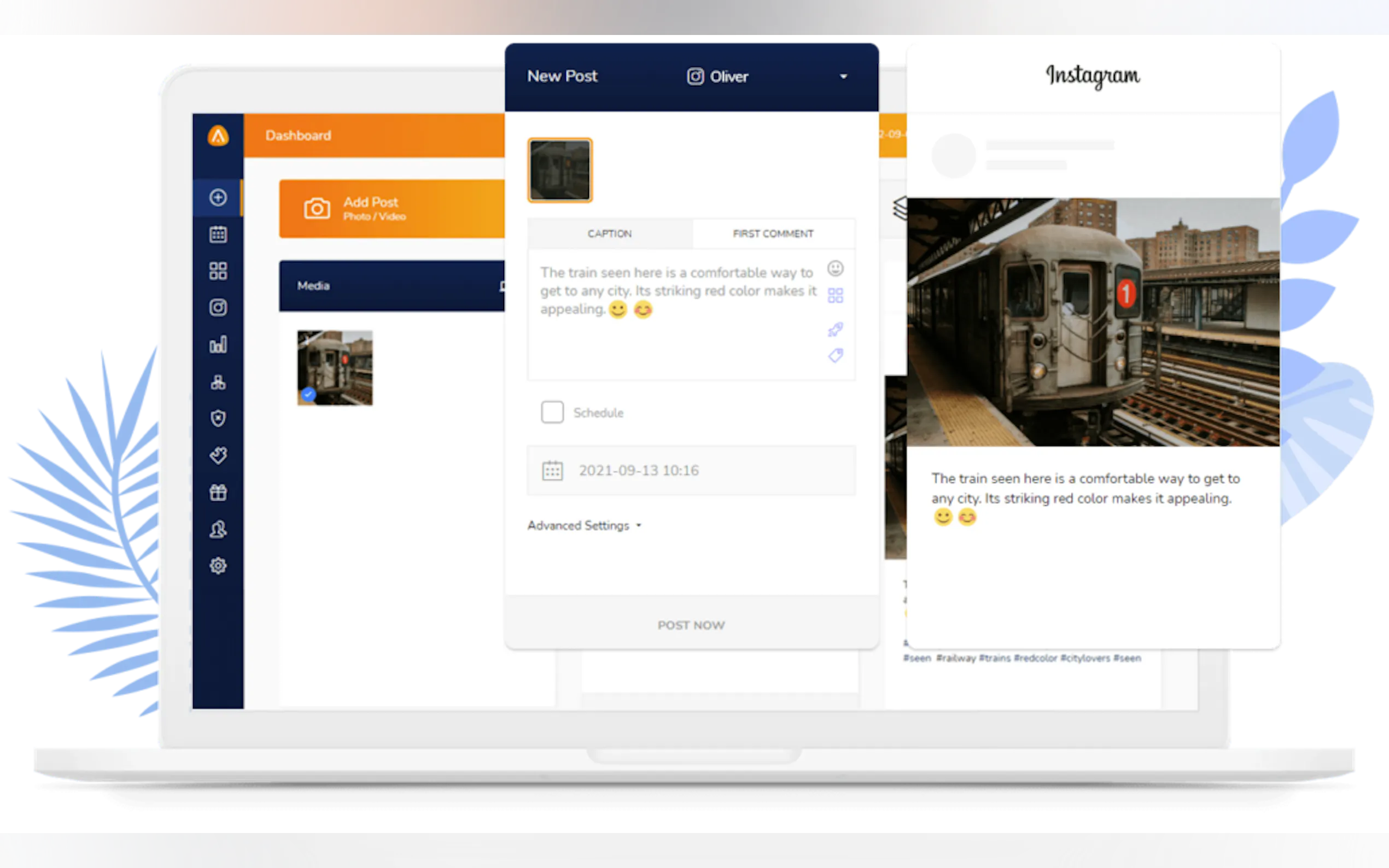Enable the Schedule checkbox

(552, 412)
